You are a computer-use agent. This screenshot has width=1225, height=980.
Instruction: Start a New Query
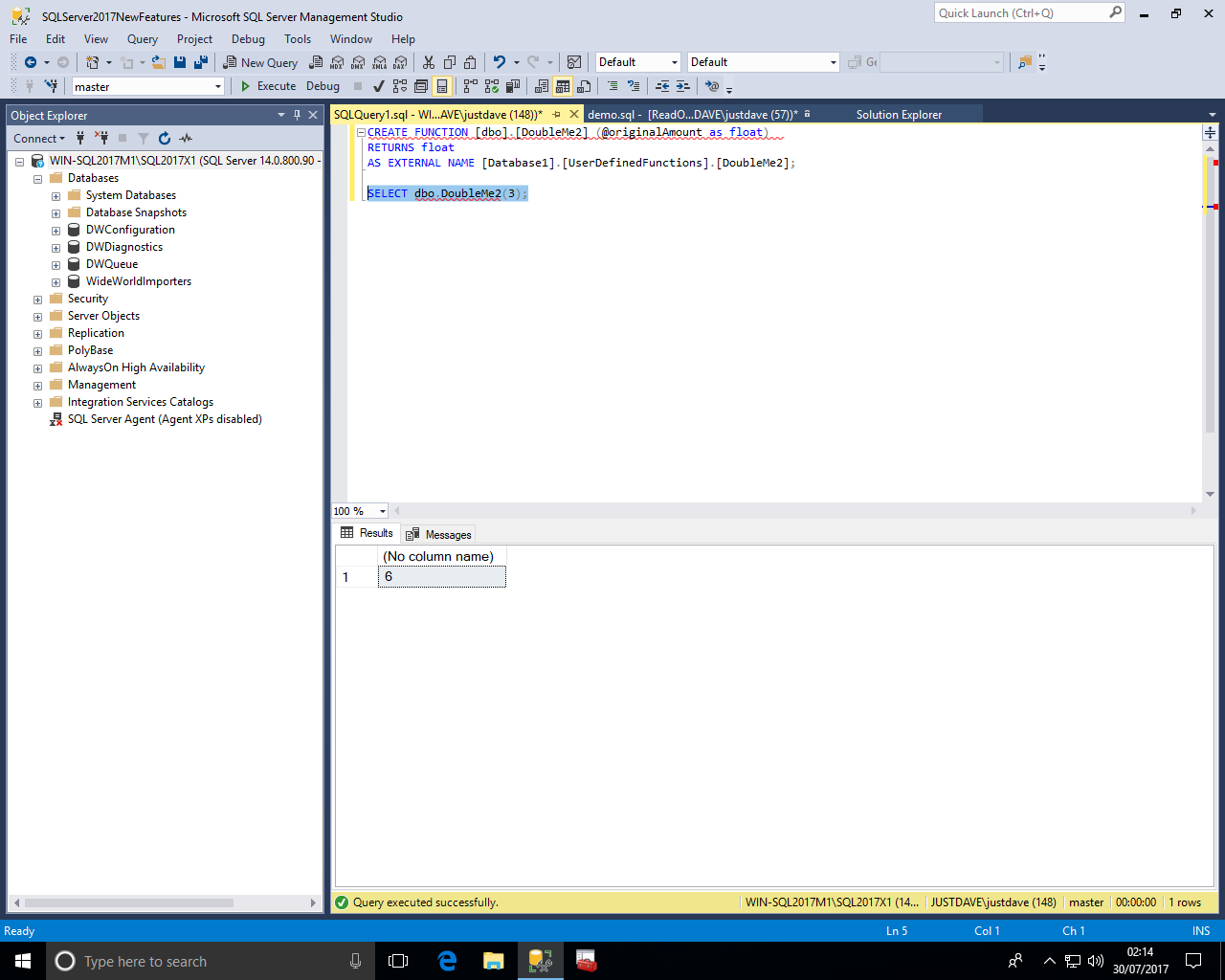coord(260,62)
